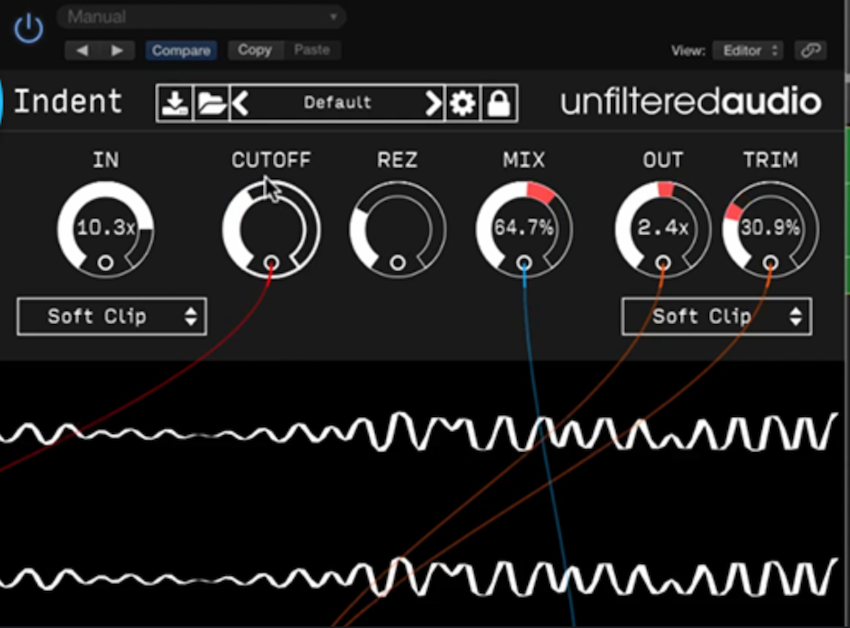The height and width of the screenshot is (628, 850).
Task: Click the OUT knob modulation port
Action: click(662, 263)
